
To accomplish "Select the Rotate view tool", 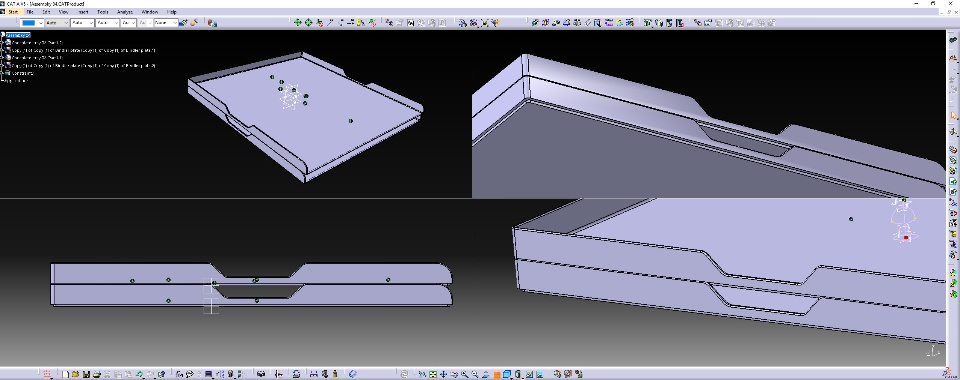I will pyautogui.click(x=454, y=374).
